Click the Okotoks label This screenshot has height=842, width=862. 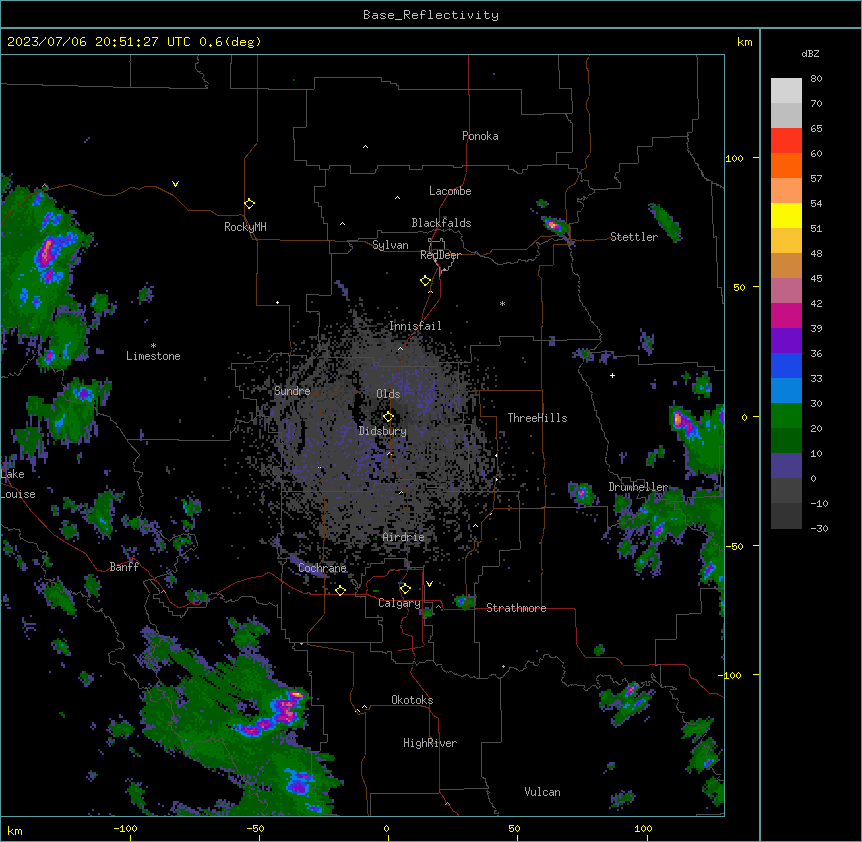[412, 700]
